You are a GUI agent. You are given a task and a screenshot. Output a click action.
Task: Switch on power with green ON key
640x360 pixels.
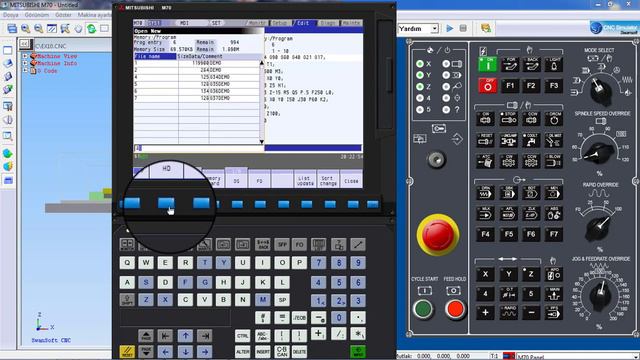tap(487, 64)
